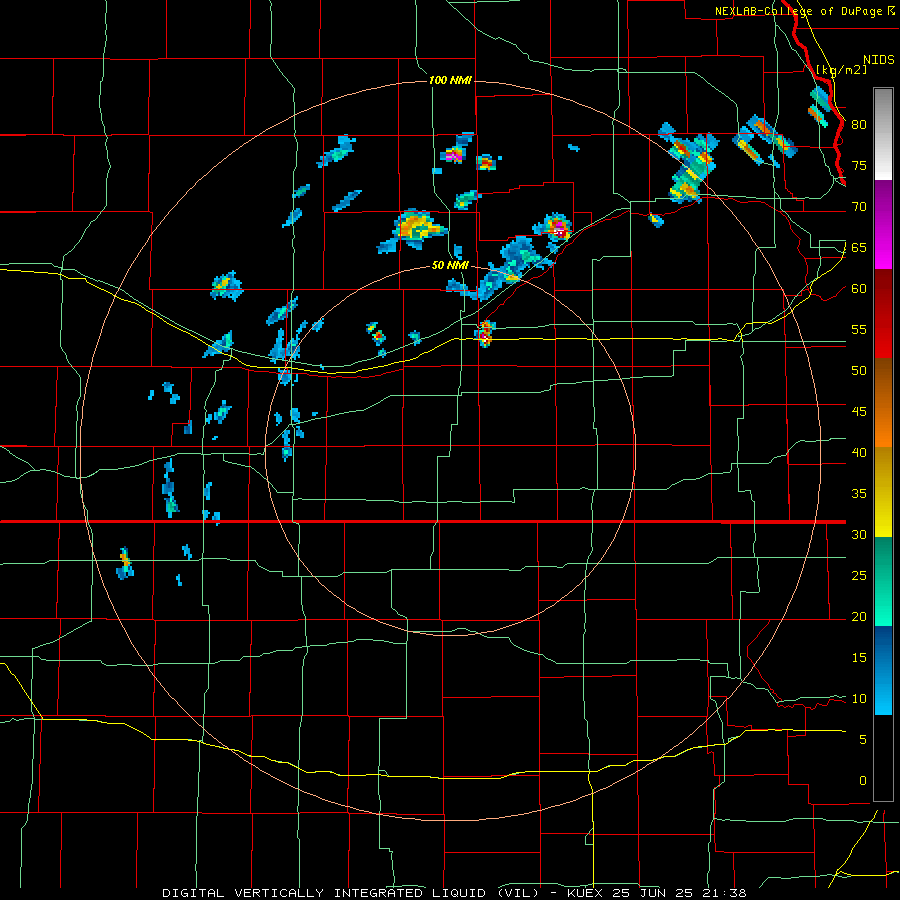Screen dimensions: 900x900
Task: Click the scale value 75
Action: coord(859,166)
